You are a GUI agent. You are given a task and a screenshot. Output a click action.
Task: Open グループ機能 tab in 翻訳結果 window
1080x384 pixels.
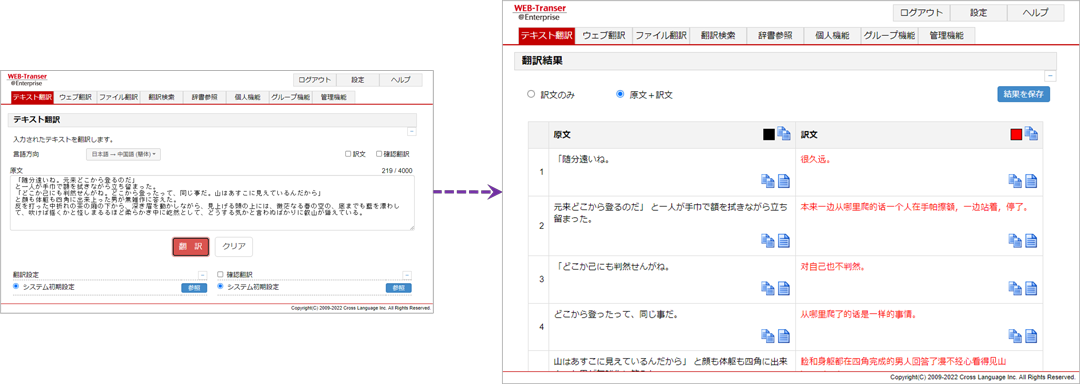(889, 36)
